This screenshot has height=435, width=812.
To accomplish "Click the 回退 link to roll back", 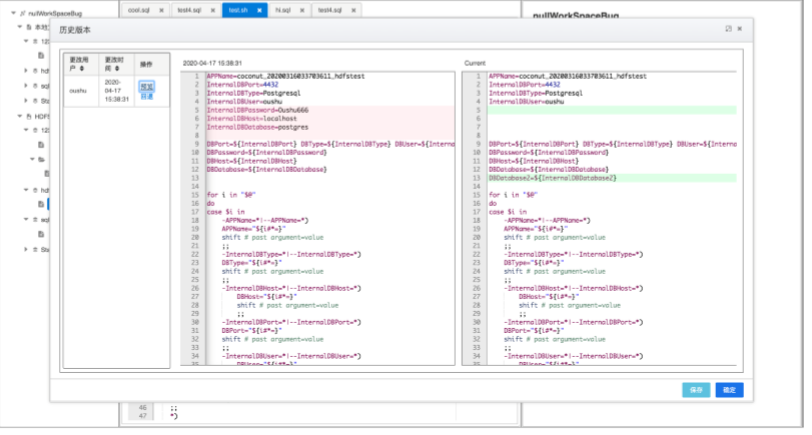I will [146, 96].
